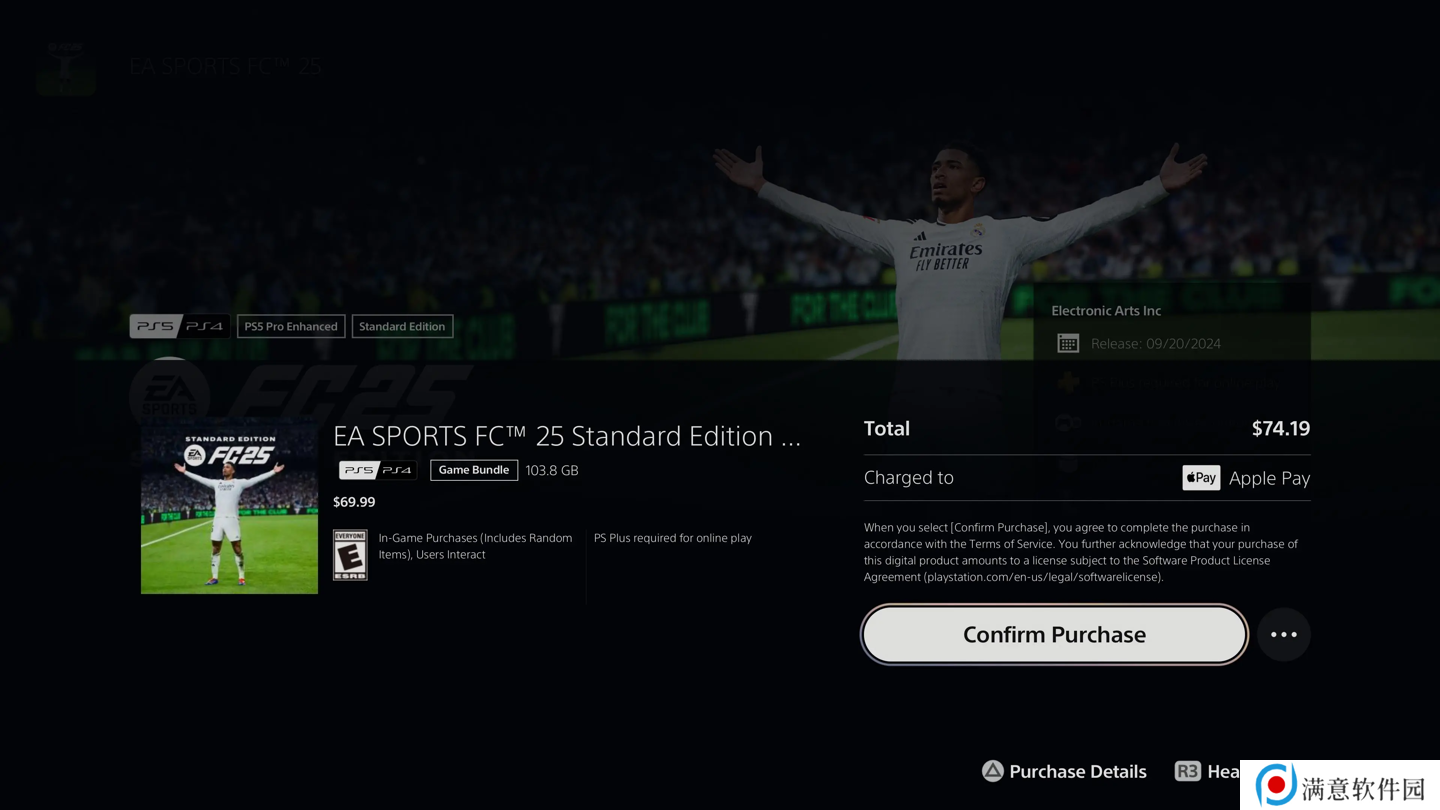Select the PS5 Pro Enhanced tag

[x=291, y=326]
